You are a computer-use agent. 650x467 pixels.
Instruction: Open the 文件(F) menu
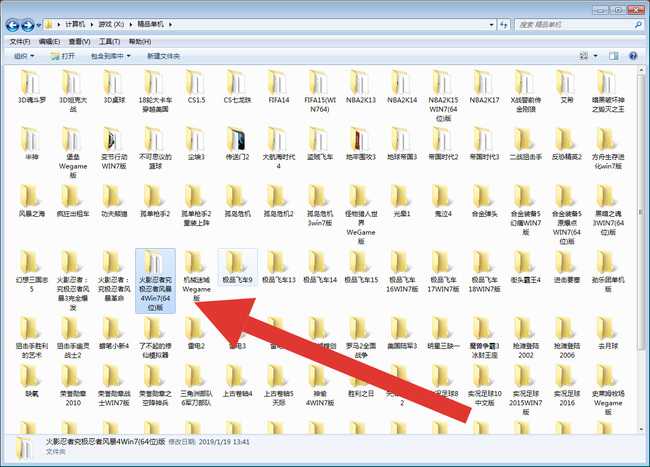click(x=19, y=41)
